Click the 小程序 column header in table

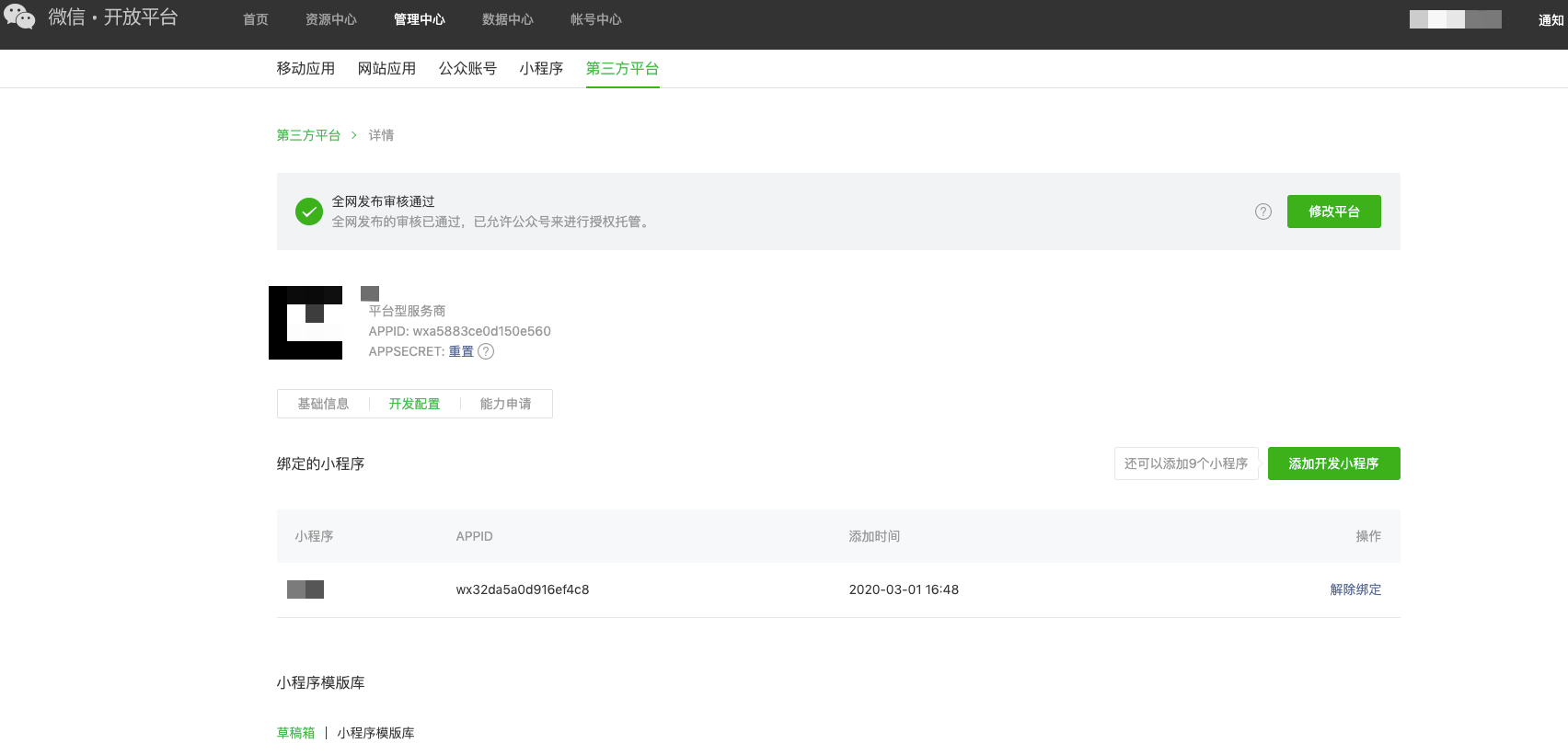(314, 536)
